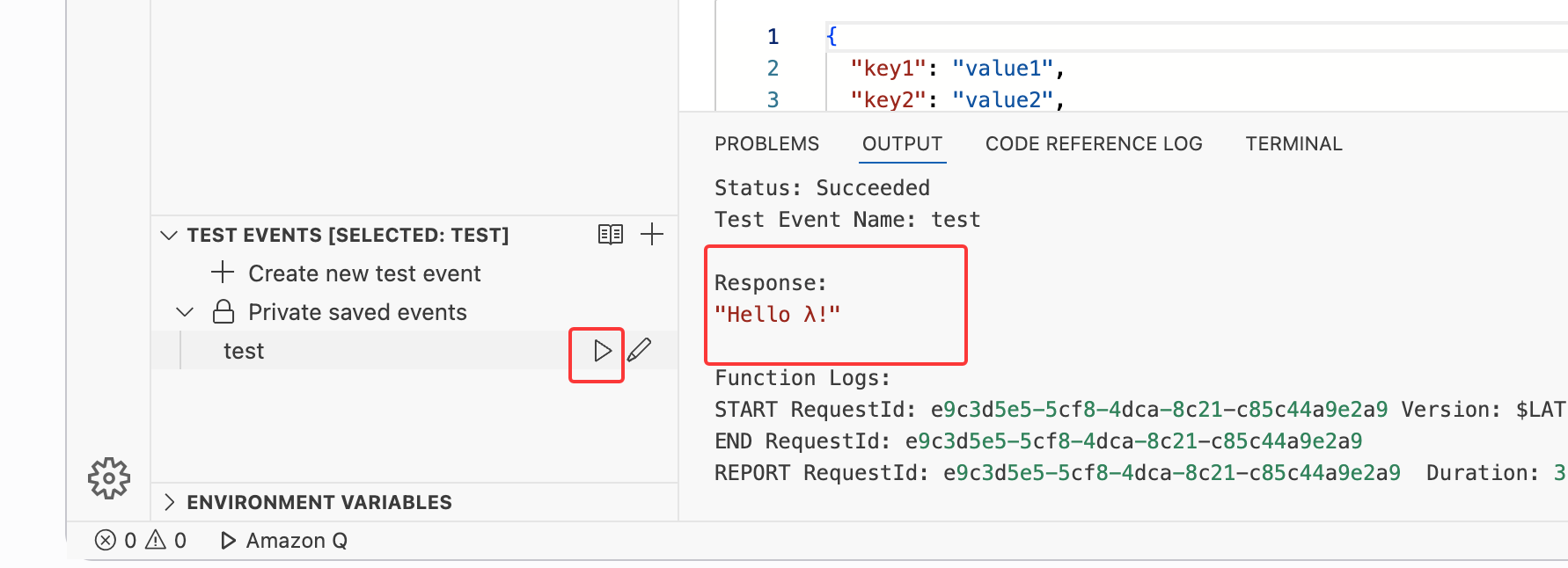Run the test event with play icon
The height and width of the screenshot is (568, 1568).
click(602, 351)
